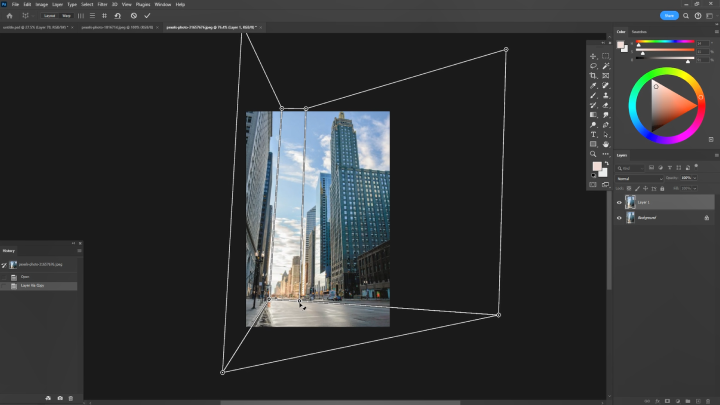The width and height of the screenshot is (720, 405).
Task: Select the Rectangular Marquee tool
Action: pyautogui.click(x=606, y=56)
